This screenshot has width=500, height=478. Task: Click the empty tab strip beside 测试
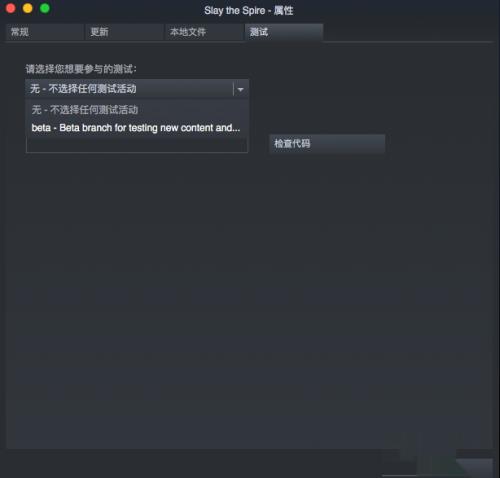click(x=408, y=32)
